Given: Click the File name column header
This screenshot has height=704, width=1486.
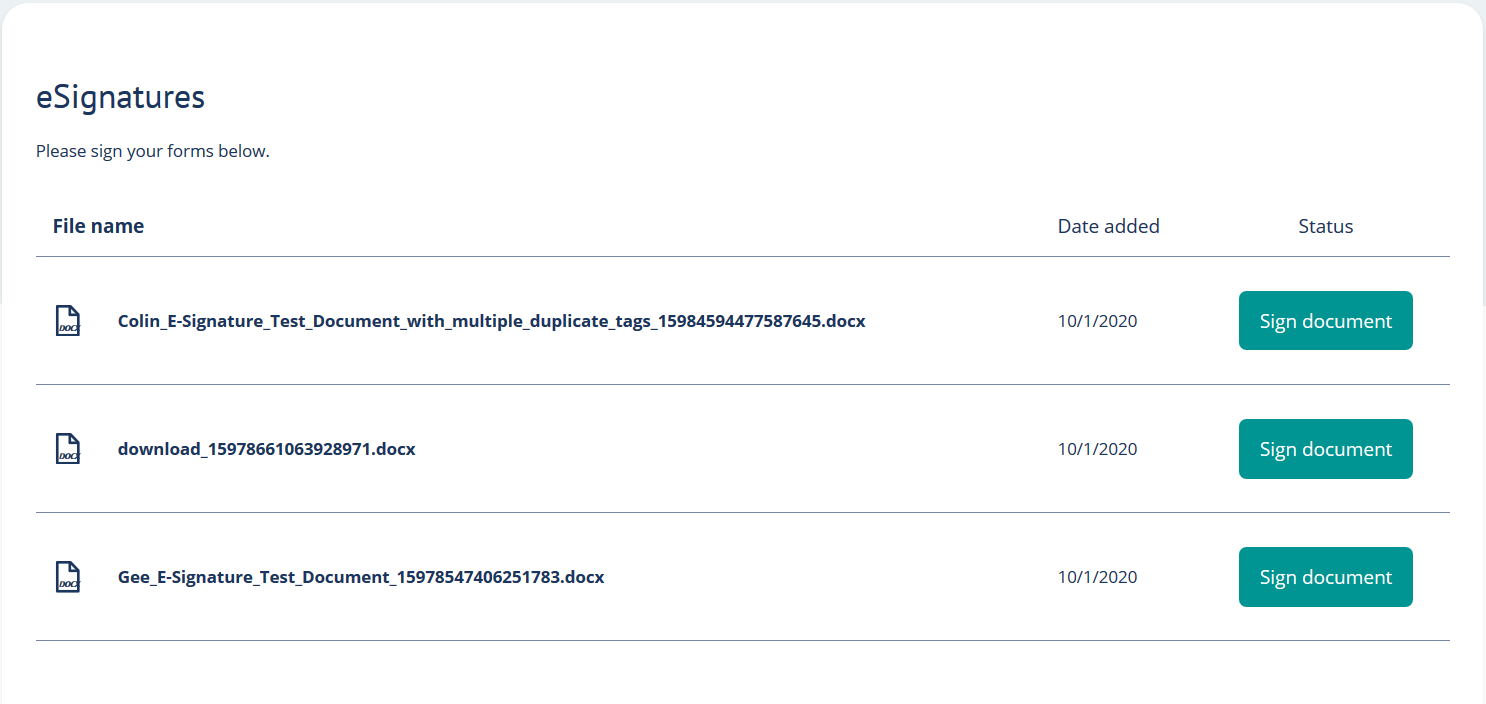Looking at the screenshot, I should pyautogui.click(x=98, y=226).
